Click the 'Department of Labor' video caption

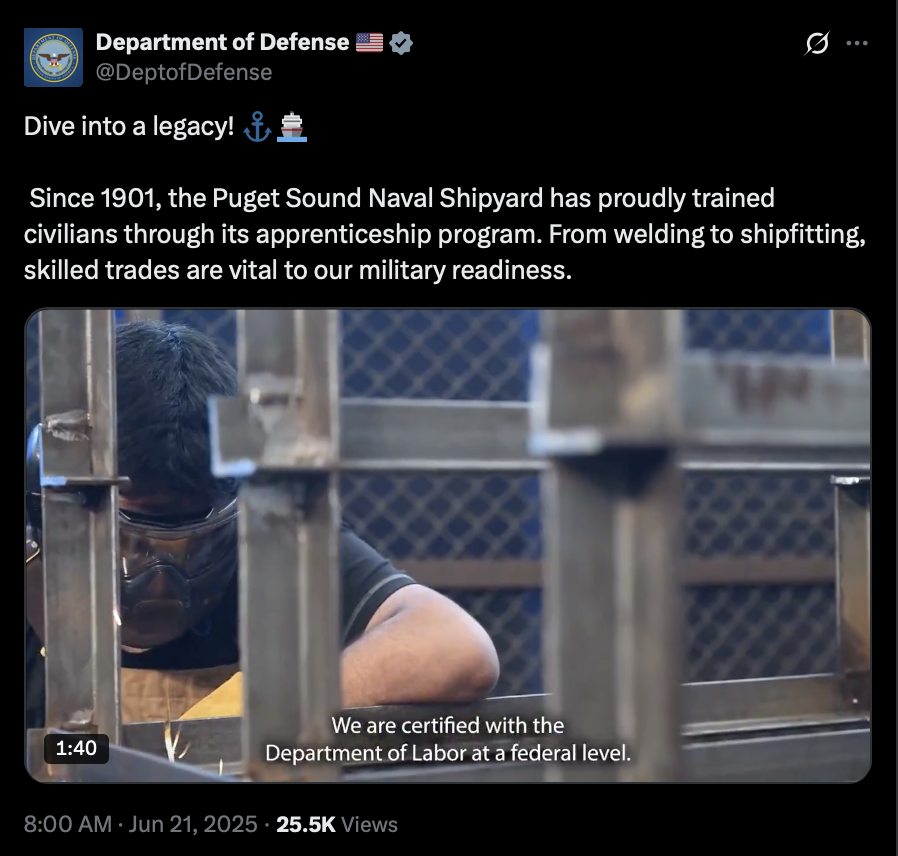click(x=365, y=753)
